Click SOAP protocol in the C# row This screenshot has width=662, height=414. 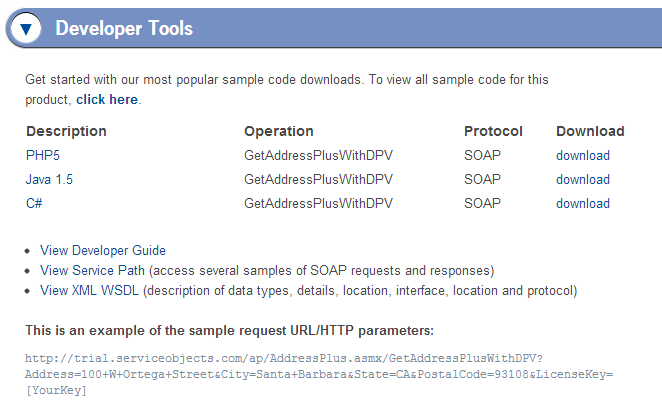point(482,203)
